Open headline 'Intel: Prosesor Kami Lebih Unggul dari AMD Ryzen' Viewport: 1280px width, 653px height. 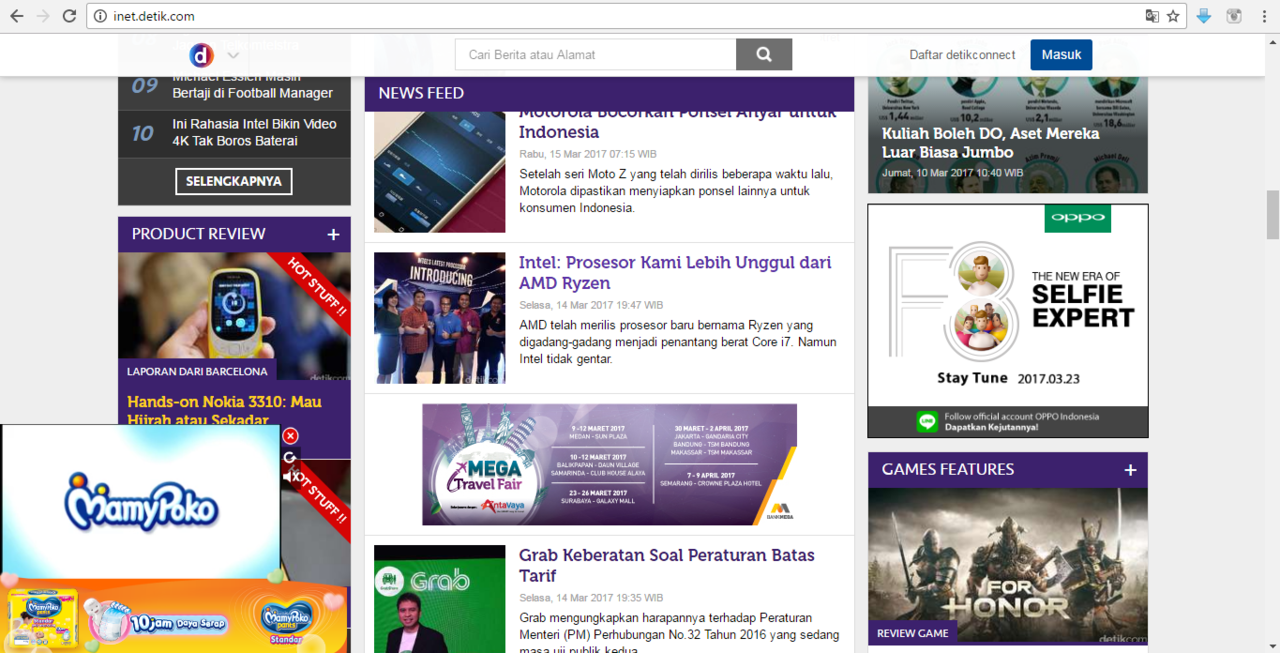tap(675, 273)
